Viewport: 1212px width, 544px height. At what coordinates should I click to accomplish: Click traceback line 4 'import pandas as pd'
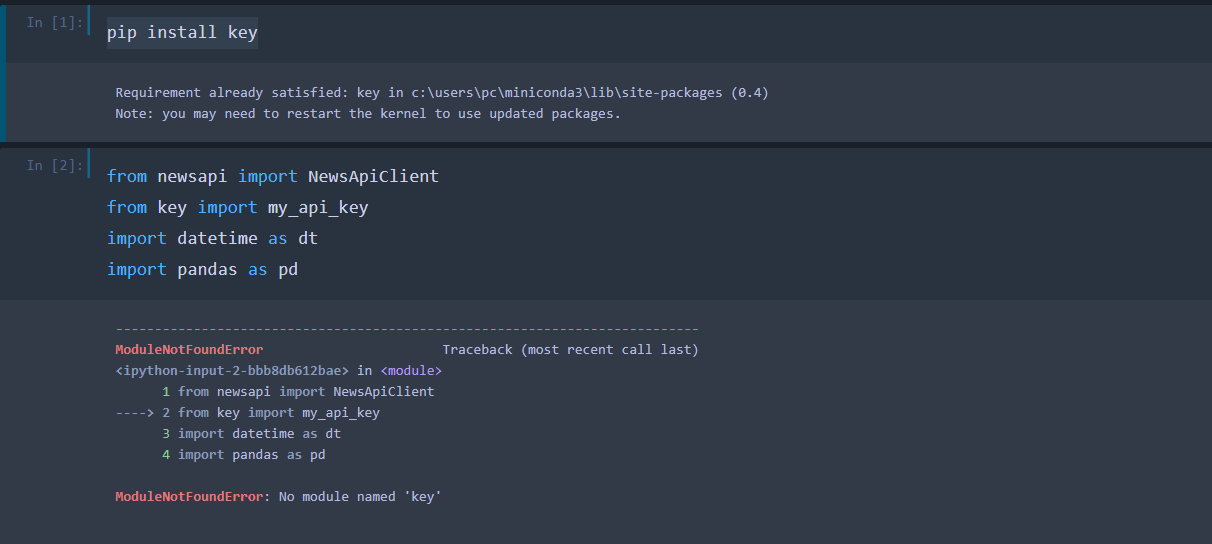251,455
